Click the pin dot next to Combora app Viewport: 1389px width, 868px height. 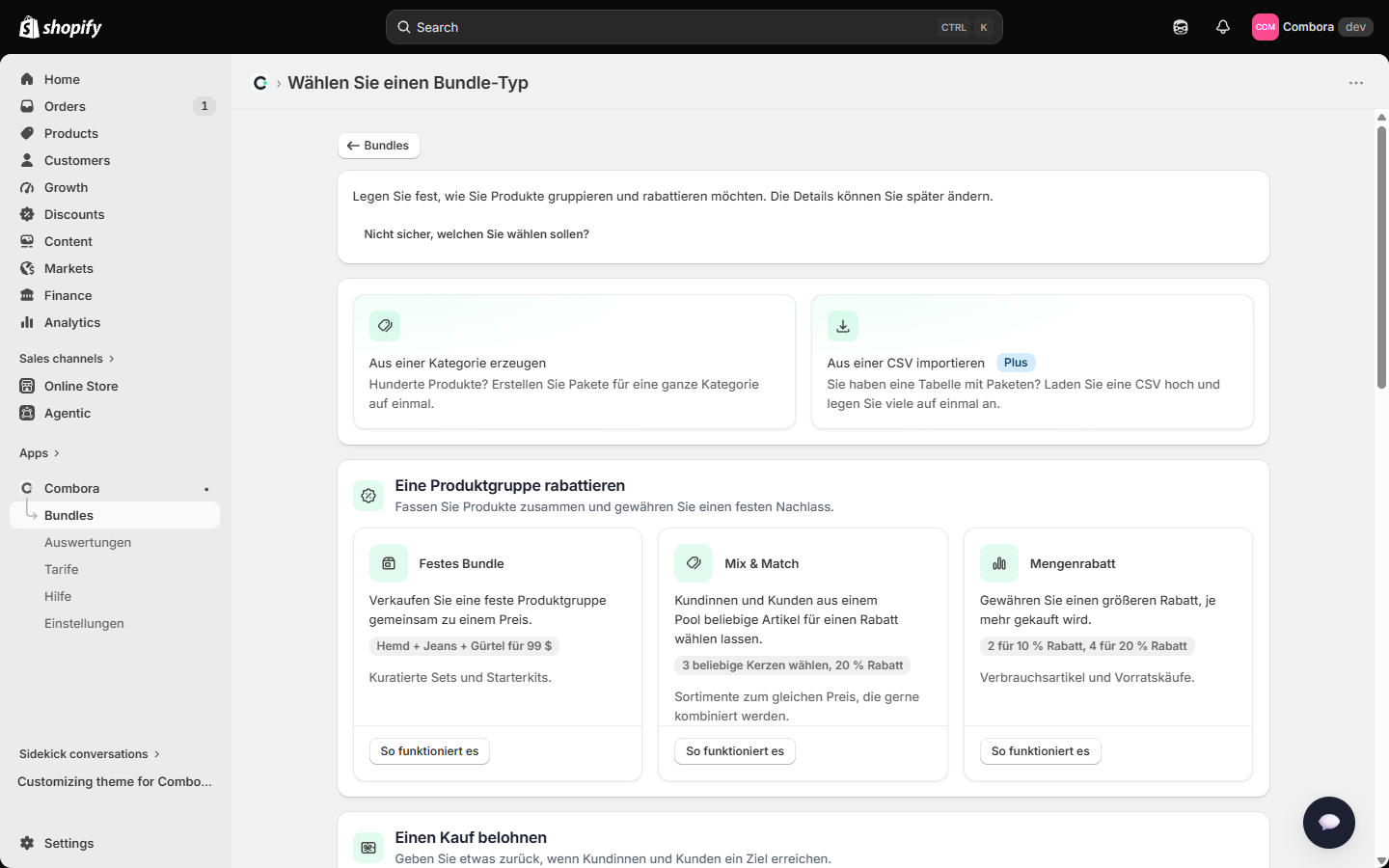206,489
